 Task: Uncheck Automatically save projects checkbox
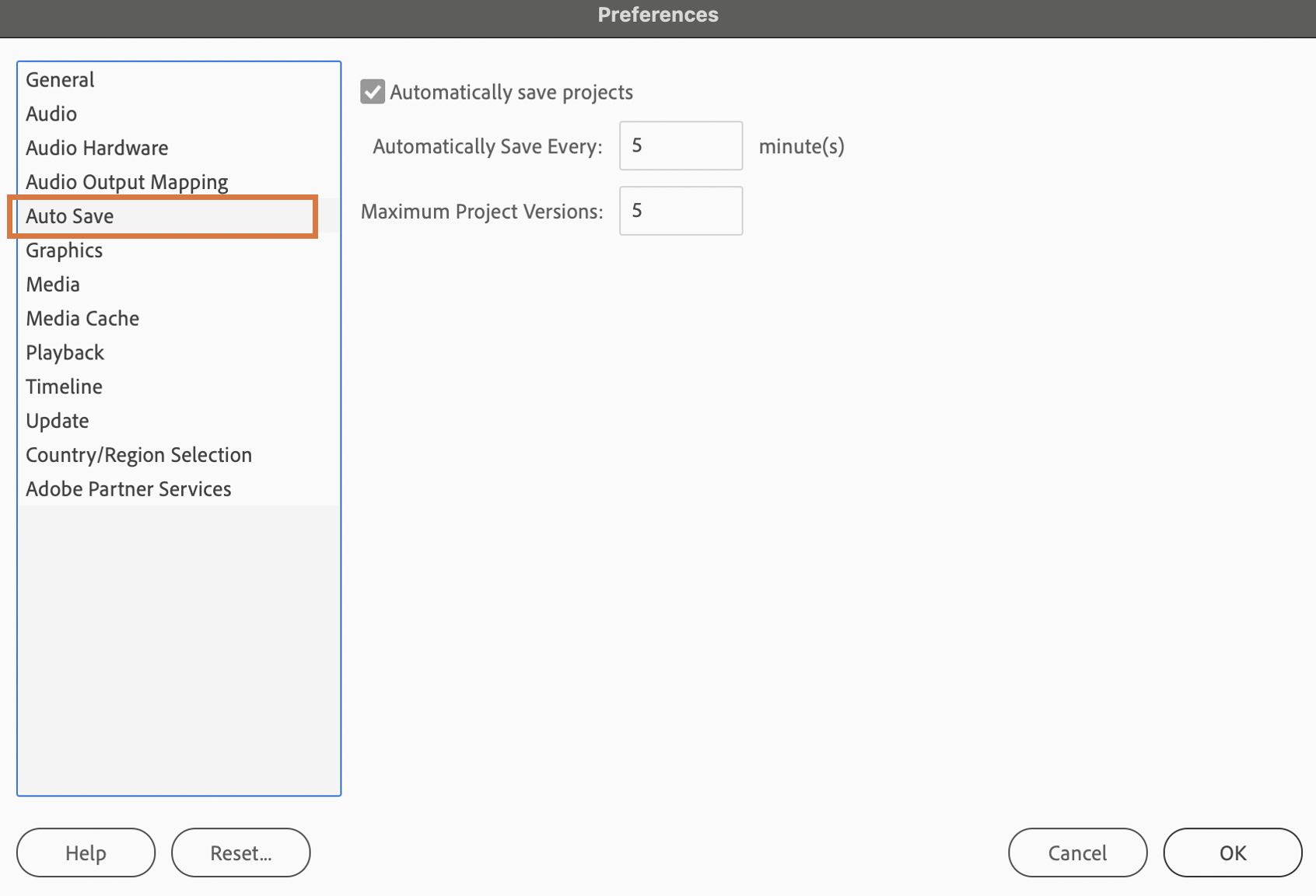[373, 92]
